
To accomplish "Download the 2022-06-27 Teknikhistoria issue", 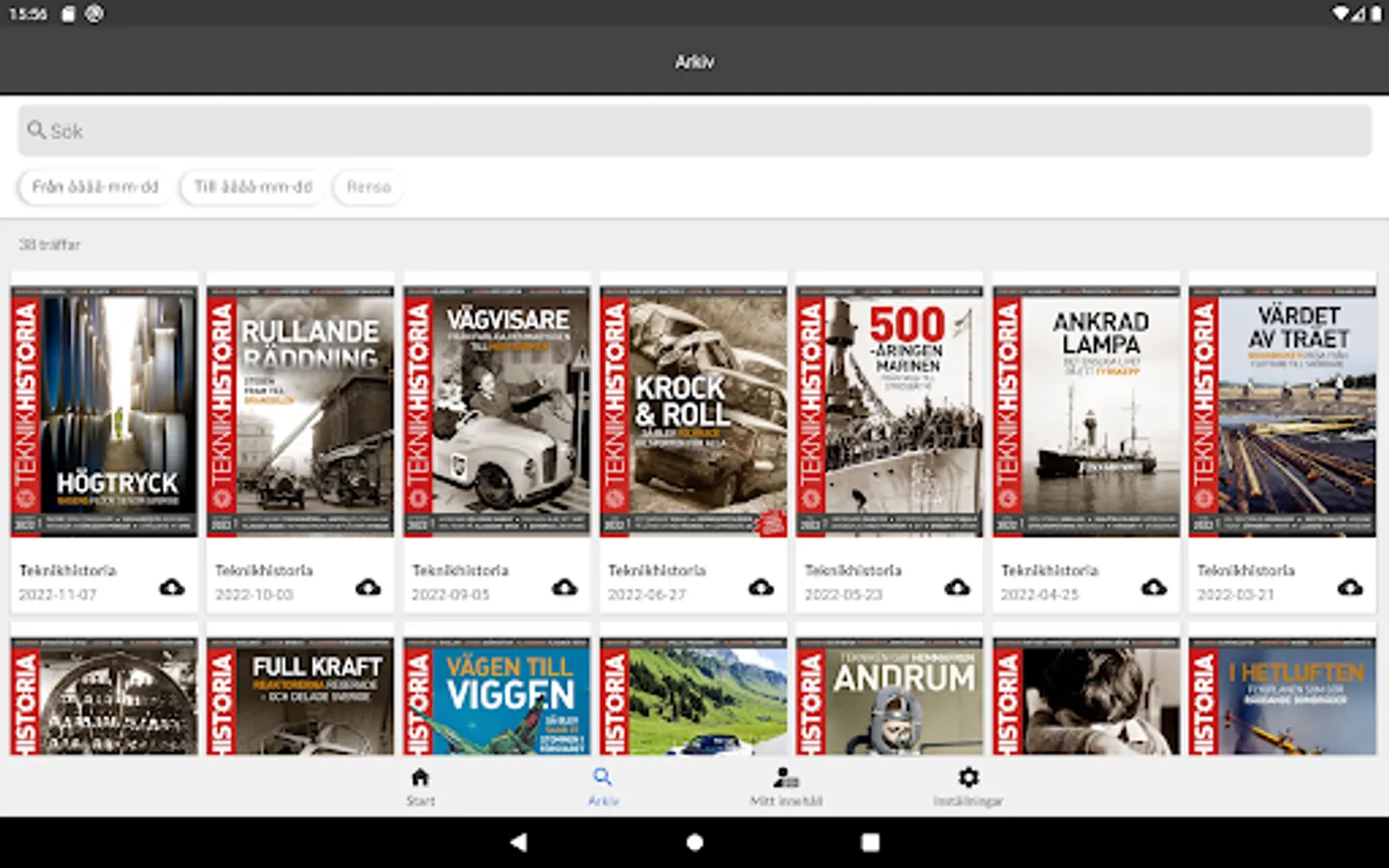I will 761,586.
